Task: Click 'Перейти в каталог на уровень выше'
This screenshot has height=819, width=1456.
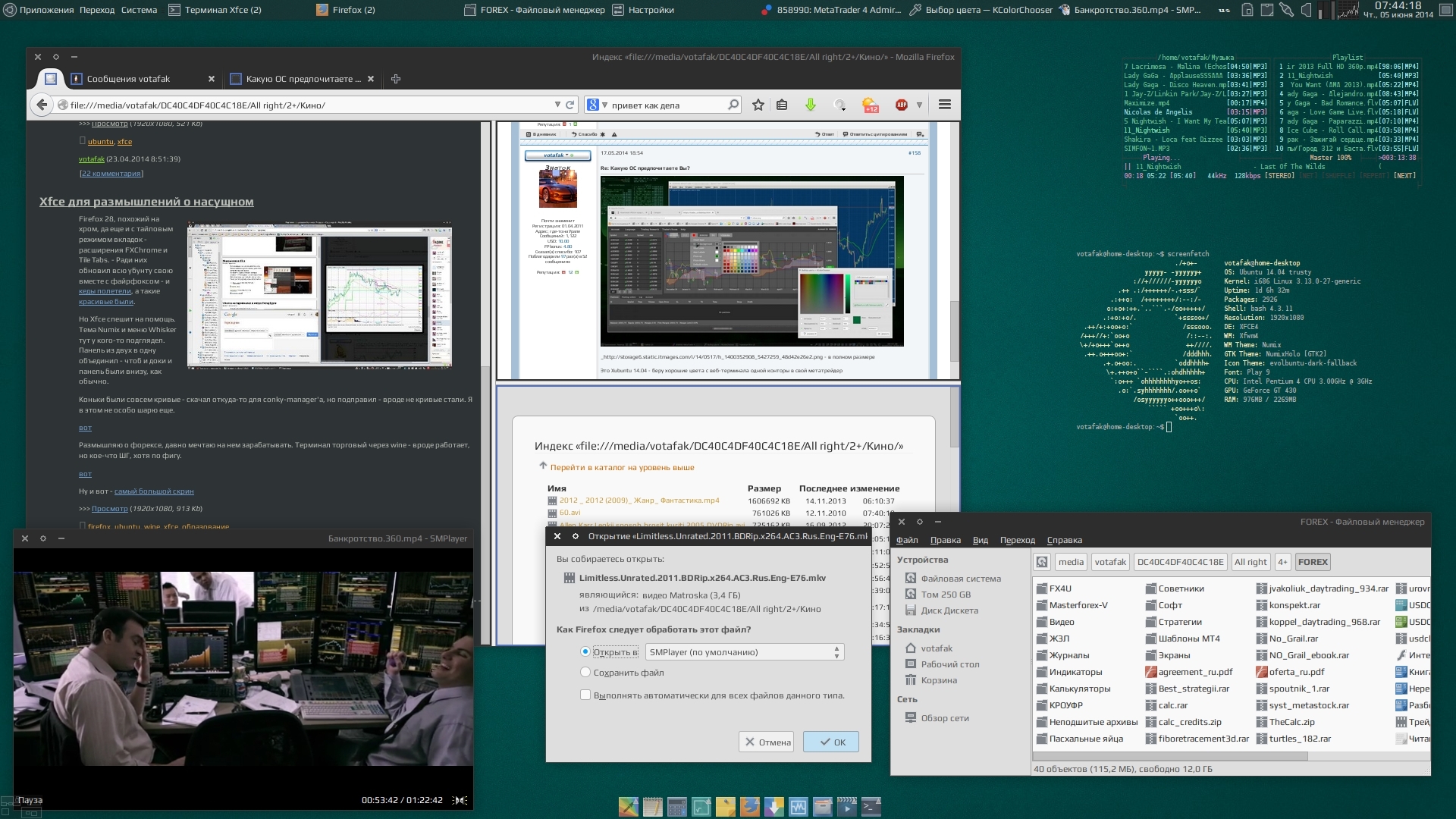Action: [622, 467]
